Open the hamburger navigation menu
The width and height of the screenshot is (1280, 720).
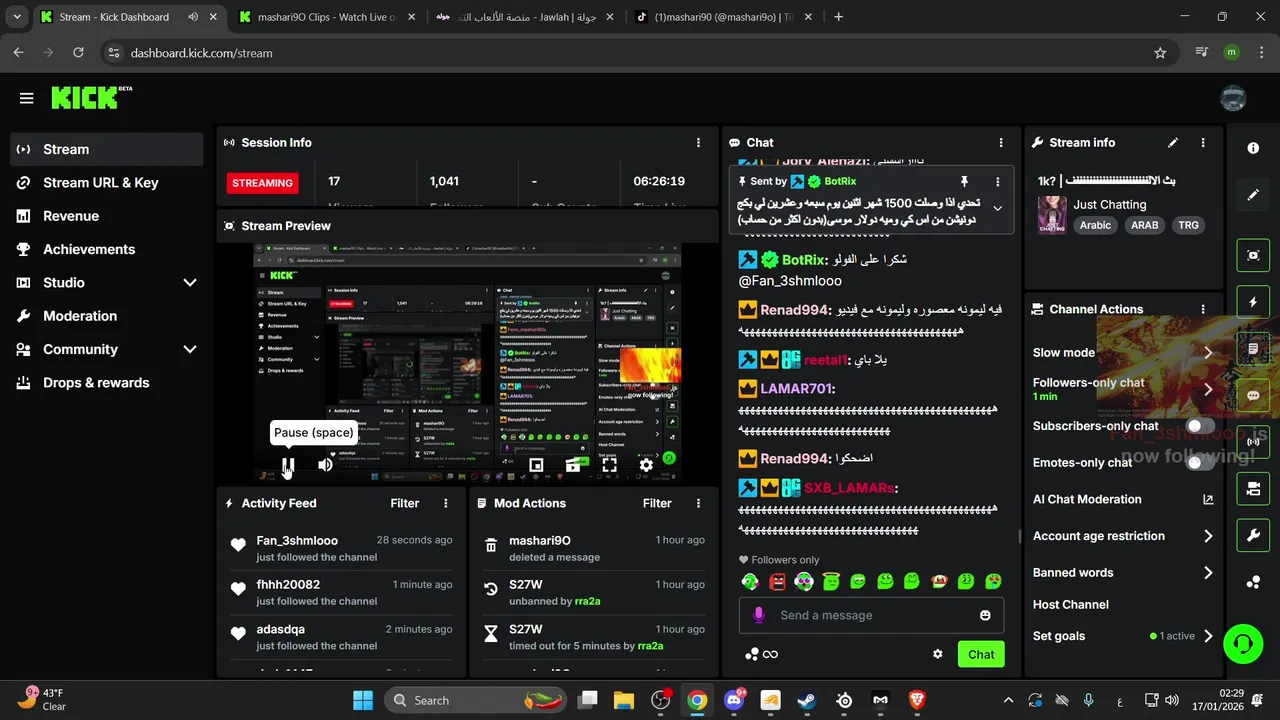[x=27, y=98]
